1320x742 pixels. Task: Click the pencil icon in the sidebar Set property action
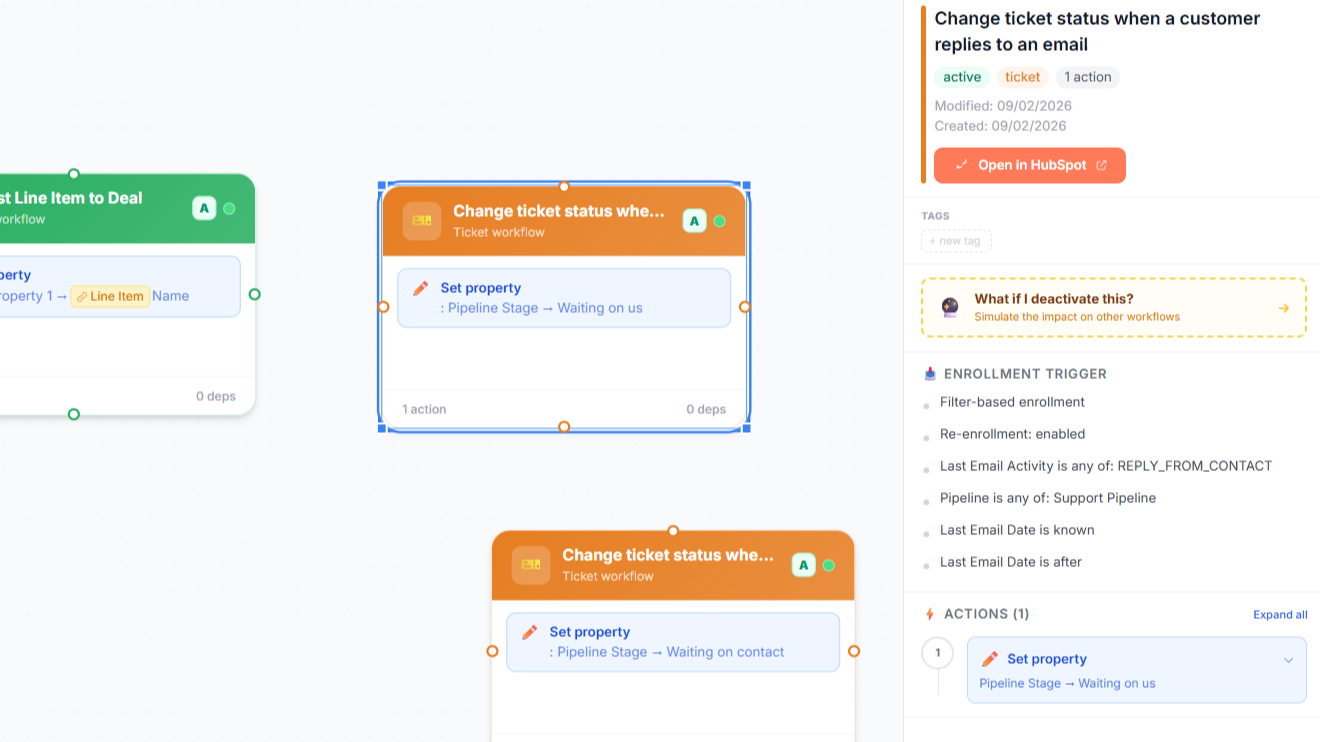pyautogui.click(x=990, y=659)
